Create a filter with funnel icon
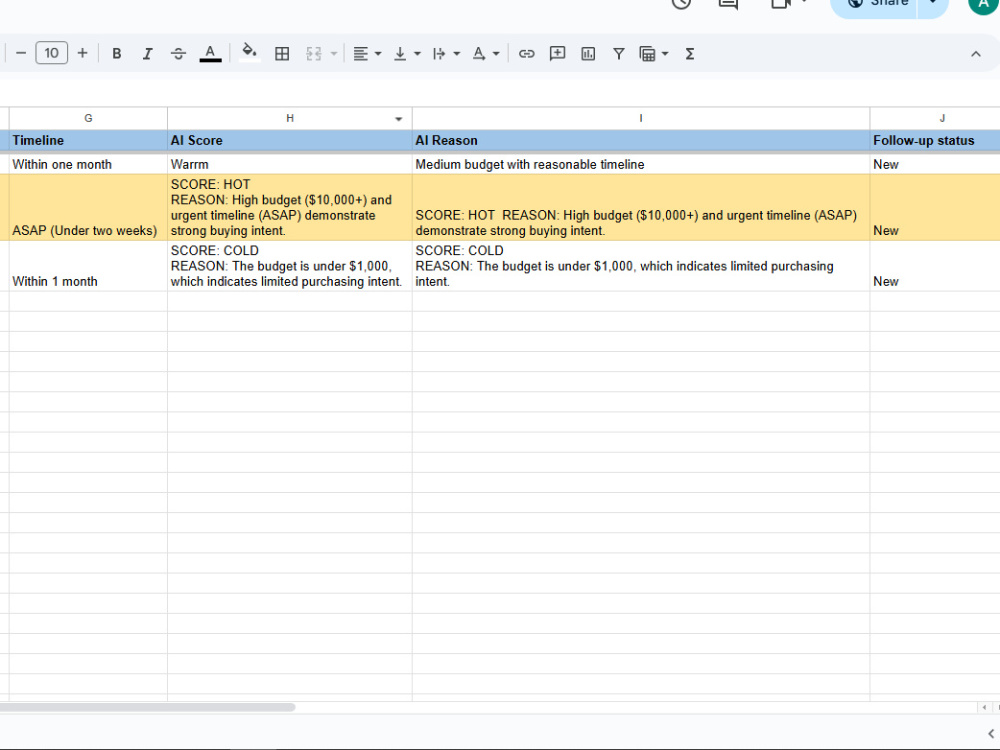The height and width of the screenshot is (750, 1000). click(619, 54)
